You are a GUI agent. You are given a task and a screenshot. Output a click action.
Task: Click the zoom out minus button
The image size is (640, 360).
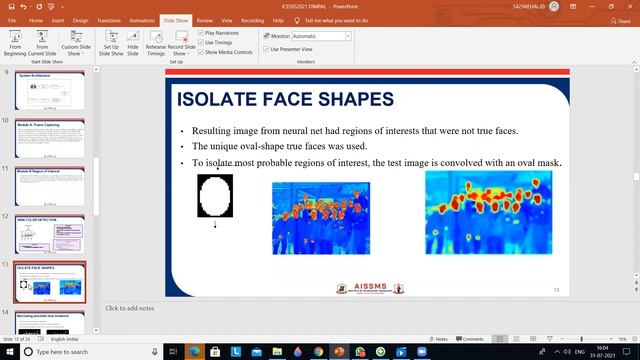[x=562, y=339]
